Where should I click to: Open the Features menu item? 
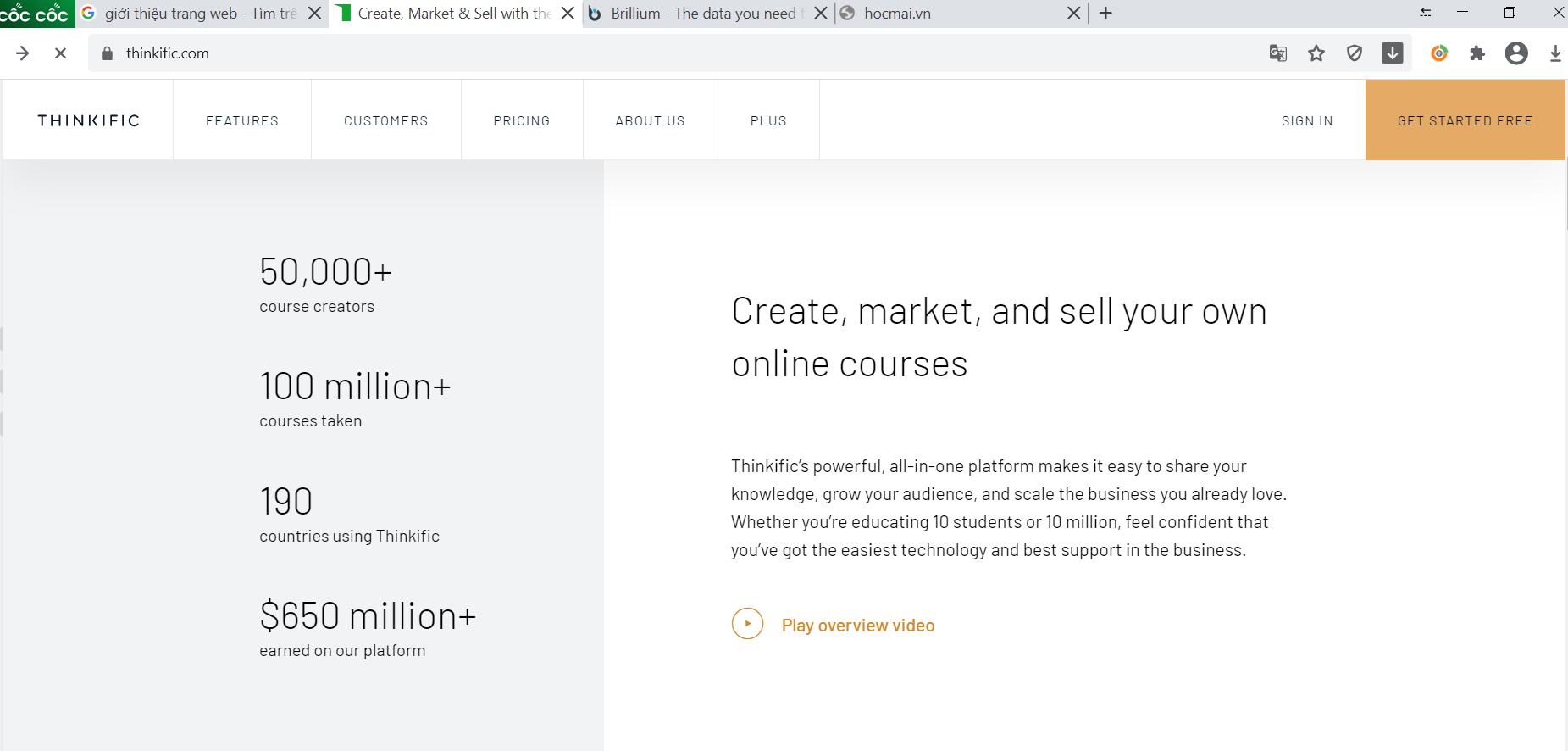[x=242, y=120]
